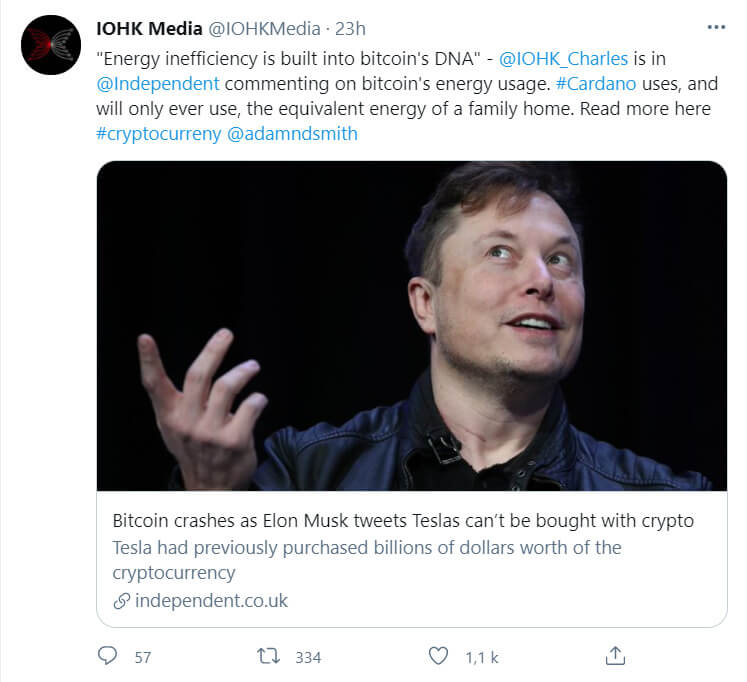Image resolution: width=747 pixels, height=682 pixels.
Task: Open the @IOHK_Charles mention
Action: coord(564,58)
